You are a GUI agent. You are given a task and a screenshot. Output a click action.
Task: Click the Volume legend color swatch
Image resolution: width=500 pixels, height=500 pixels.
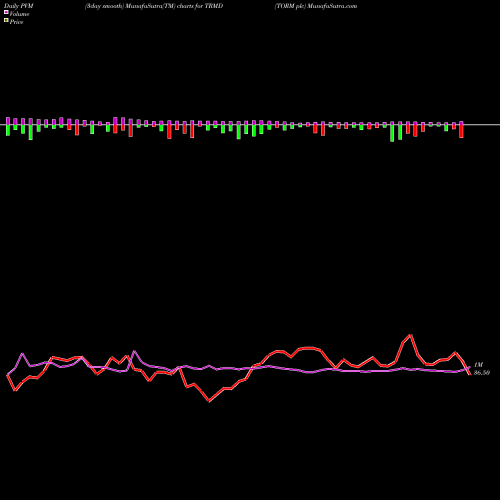(x=6, y=12)
